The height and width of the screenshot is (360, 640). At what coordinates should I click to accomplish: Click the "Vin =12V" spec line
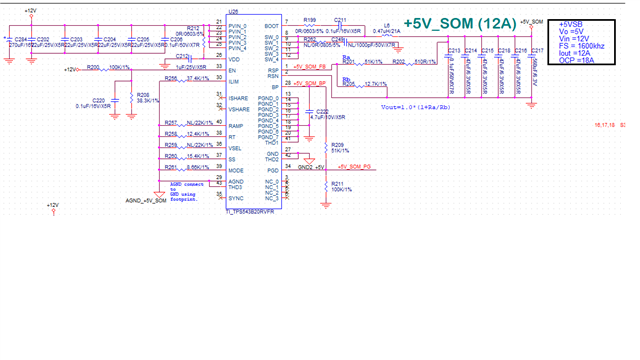(573, 39)
